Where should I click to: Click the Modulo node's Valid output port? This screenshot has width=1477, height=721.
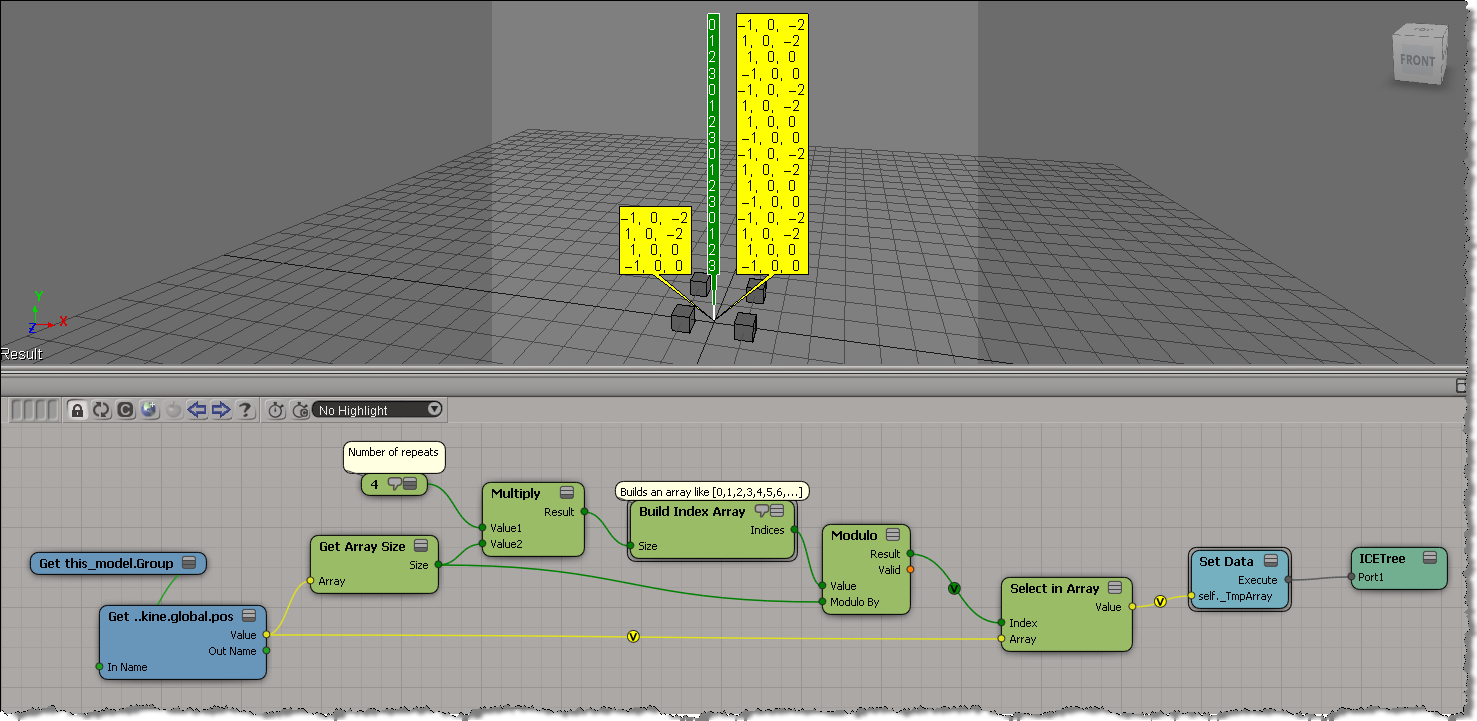click(910, 570)
